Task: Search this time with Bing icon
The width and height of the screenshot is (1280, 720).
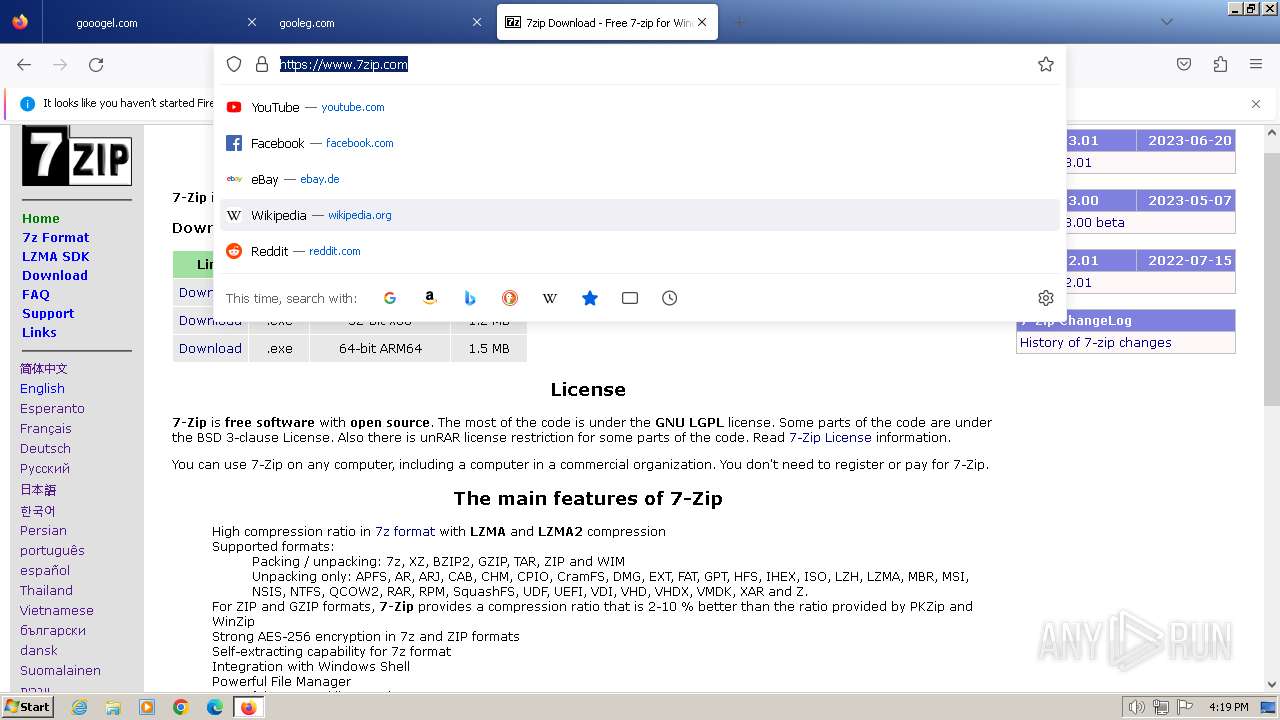Action: pyautogui.click(x=470, y=298)
